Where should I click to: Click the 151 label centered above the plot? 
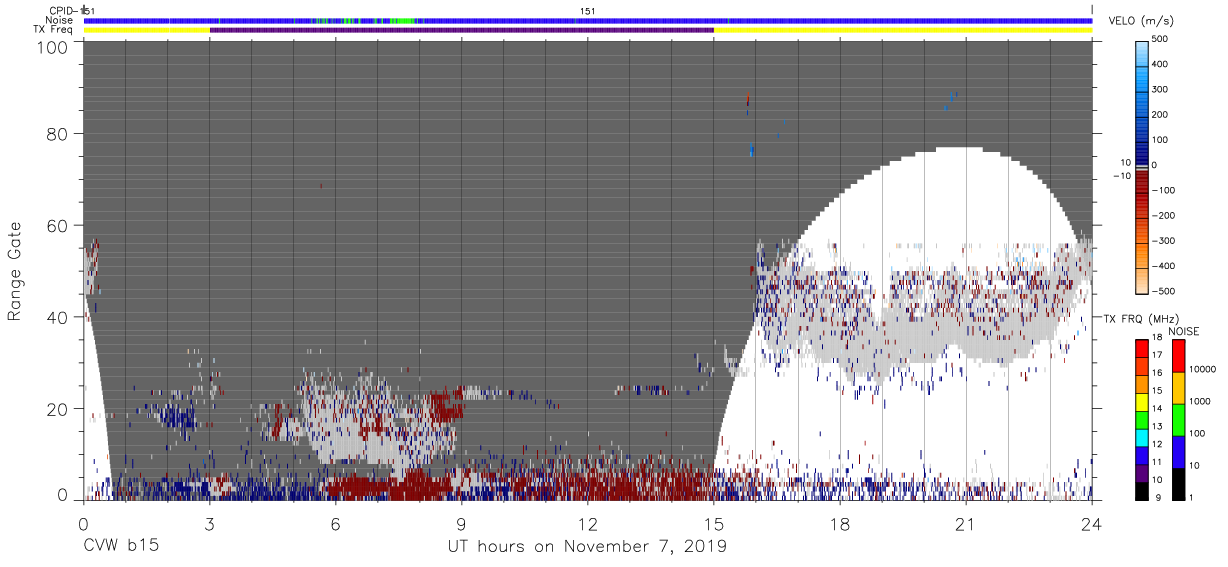[x=588, y=10]
